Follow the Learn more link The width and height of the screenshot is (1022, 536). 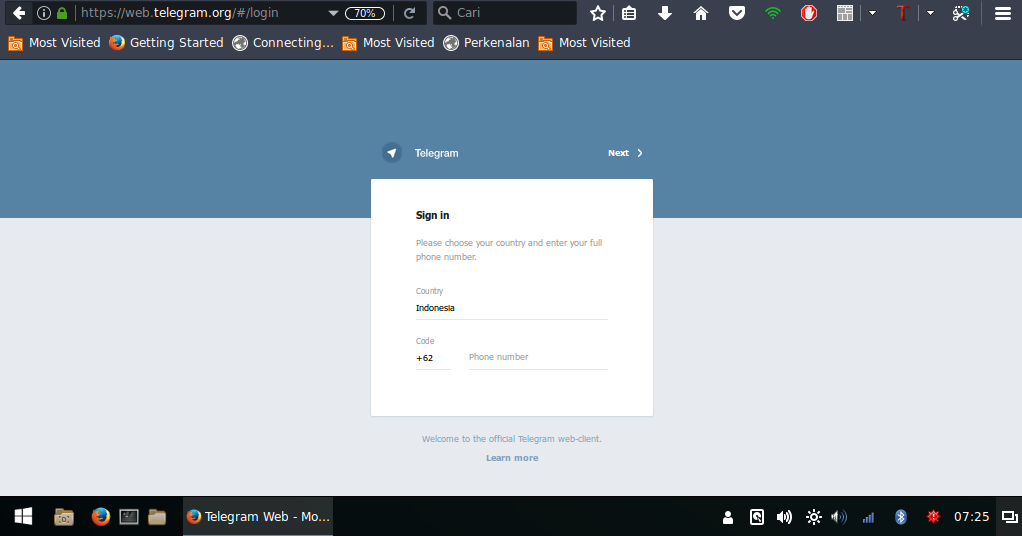coord(512,458)
